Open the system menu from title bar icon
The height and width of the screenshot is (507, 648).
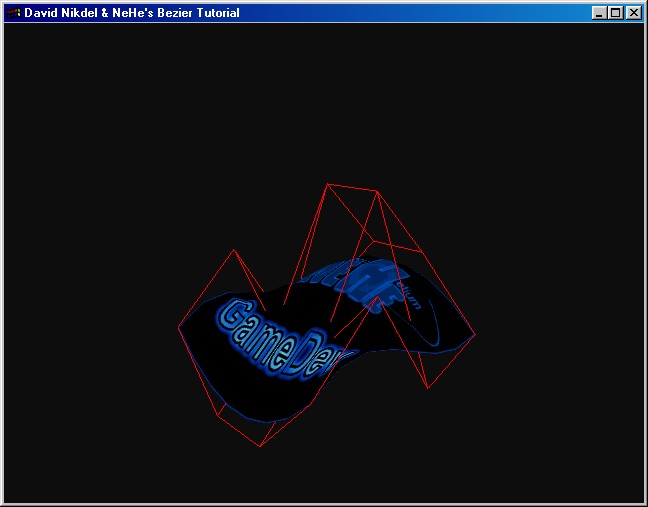[x=13, y=13]
